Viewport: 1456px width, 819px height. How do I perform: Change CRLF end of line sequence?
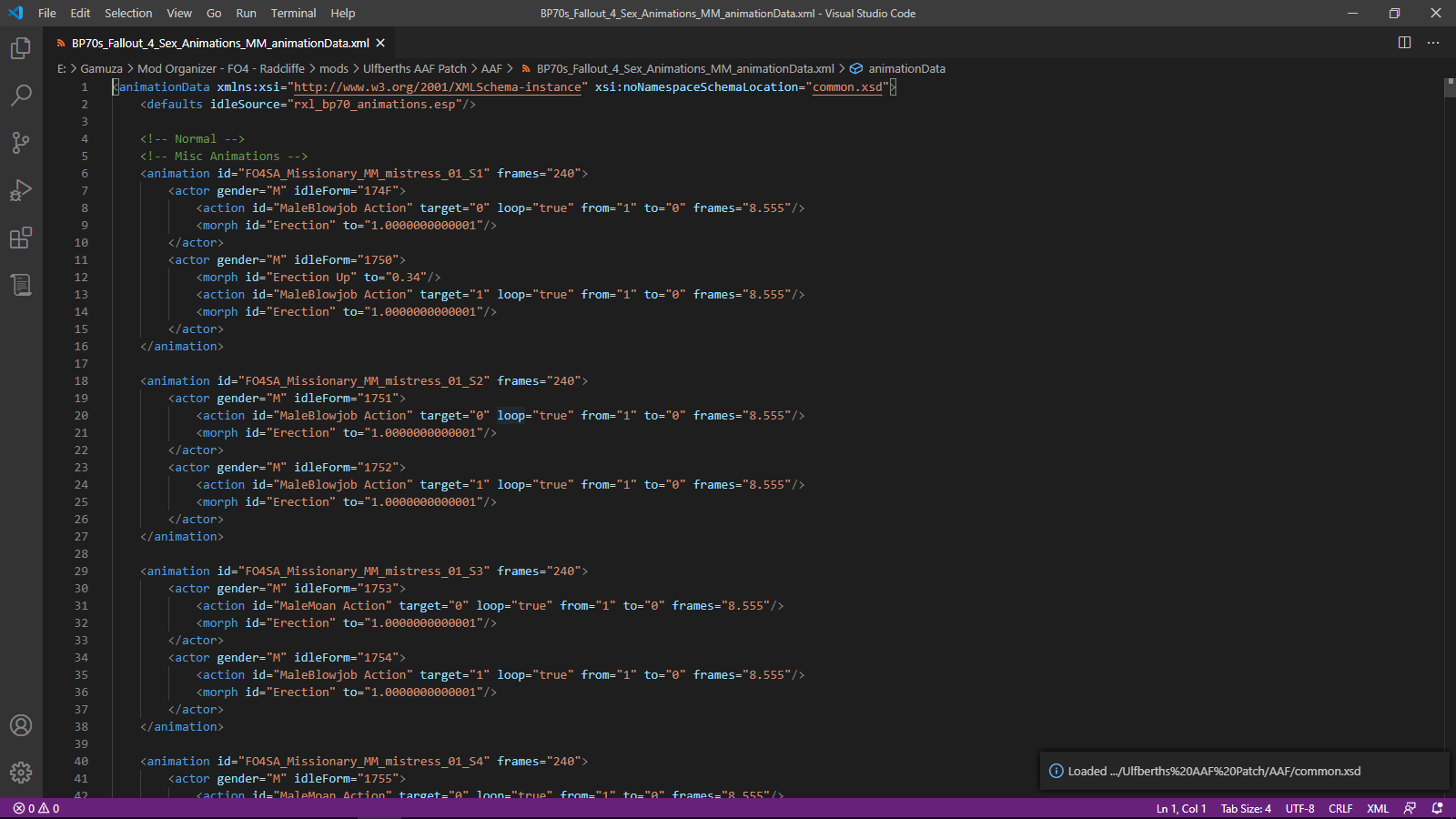(x=1340, y=808)
